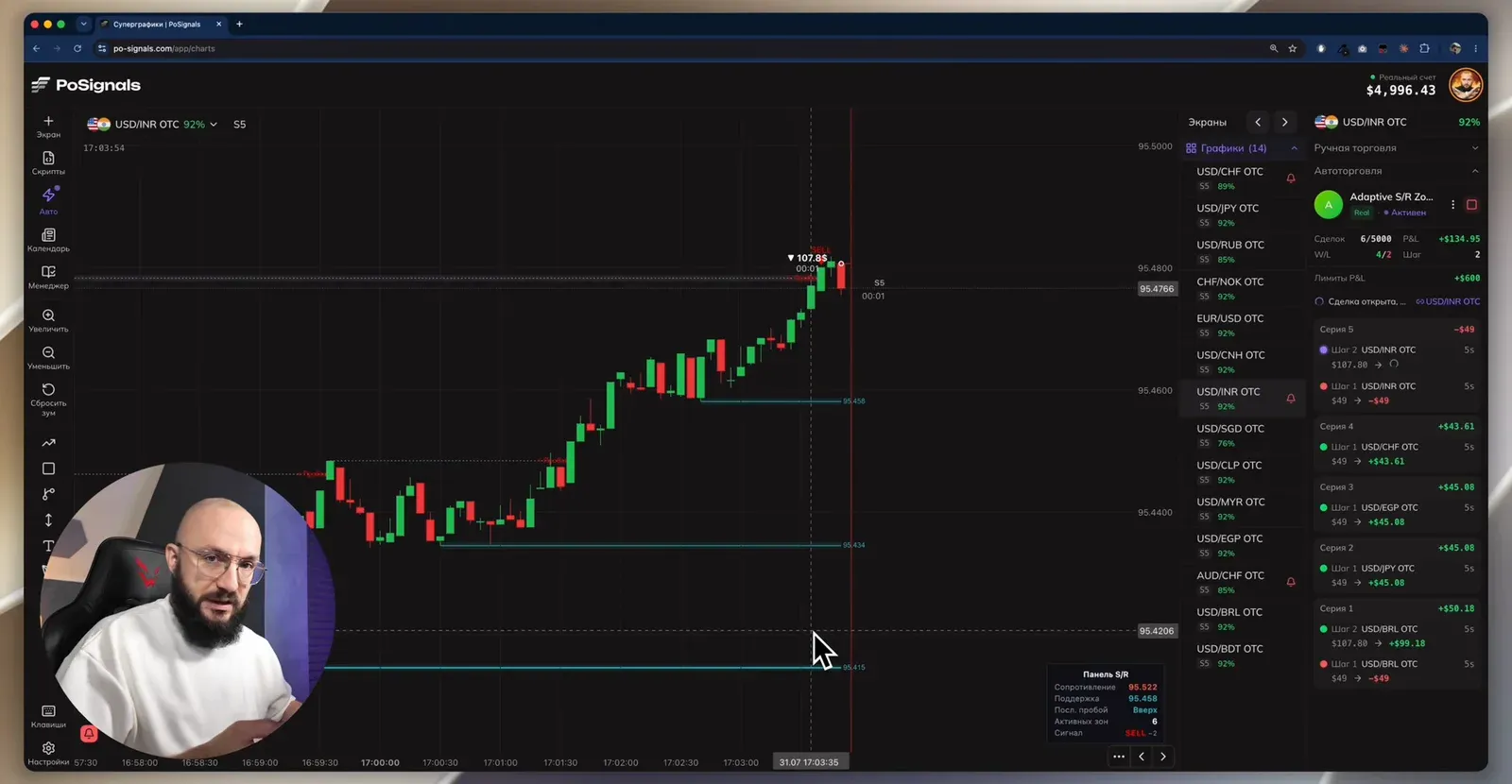This screenshot has width=1512, height=784.
Task: Open the chart's three-dot options menu at bottom
Action: coord(1119,757)
